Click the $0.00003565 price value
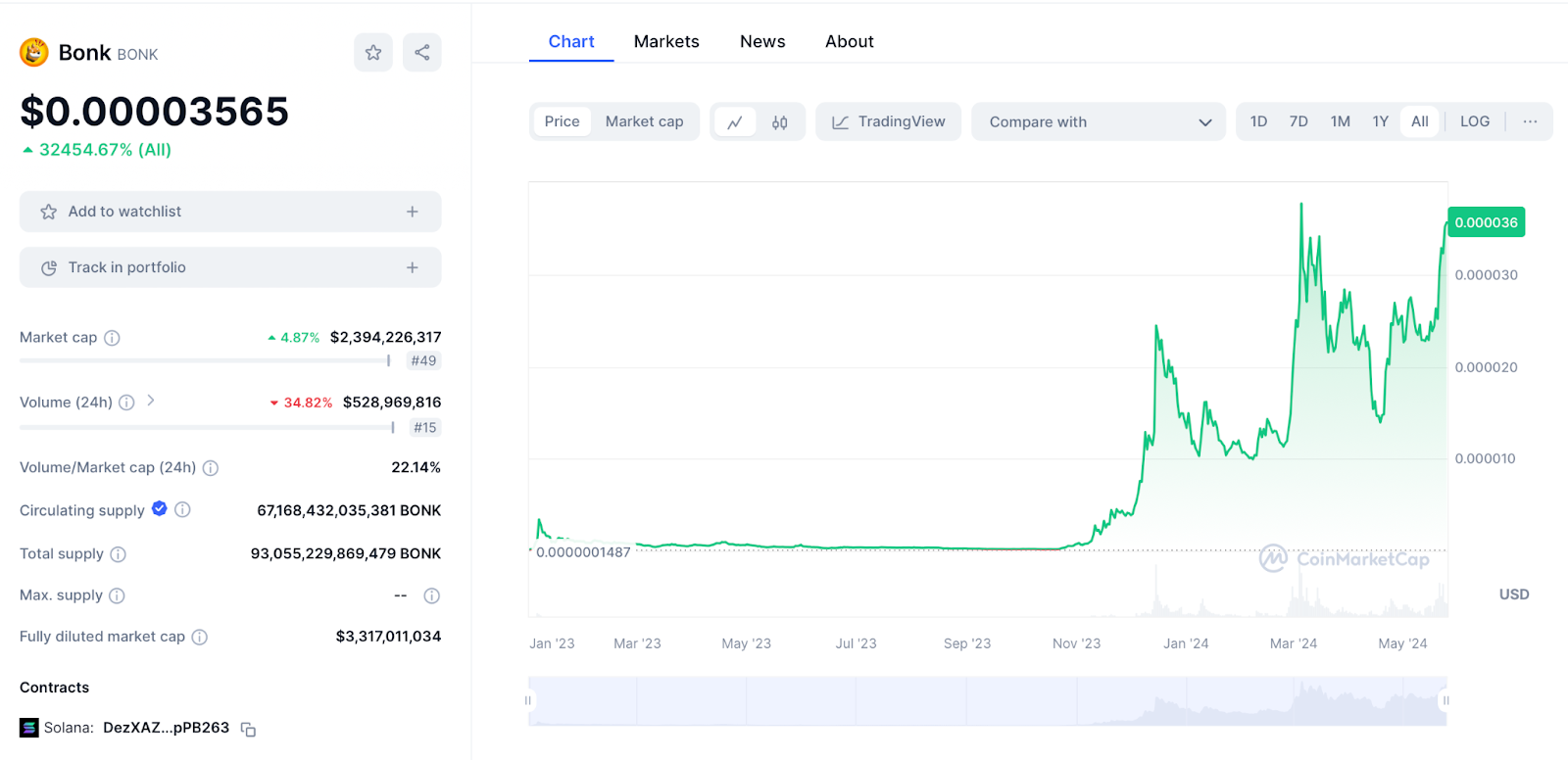Image resolution: width=1568 pixels, height=760 pixels. [x=155, y=112]
